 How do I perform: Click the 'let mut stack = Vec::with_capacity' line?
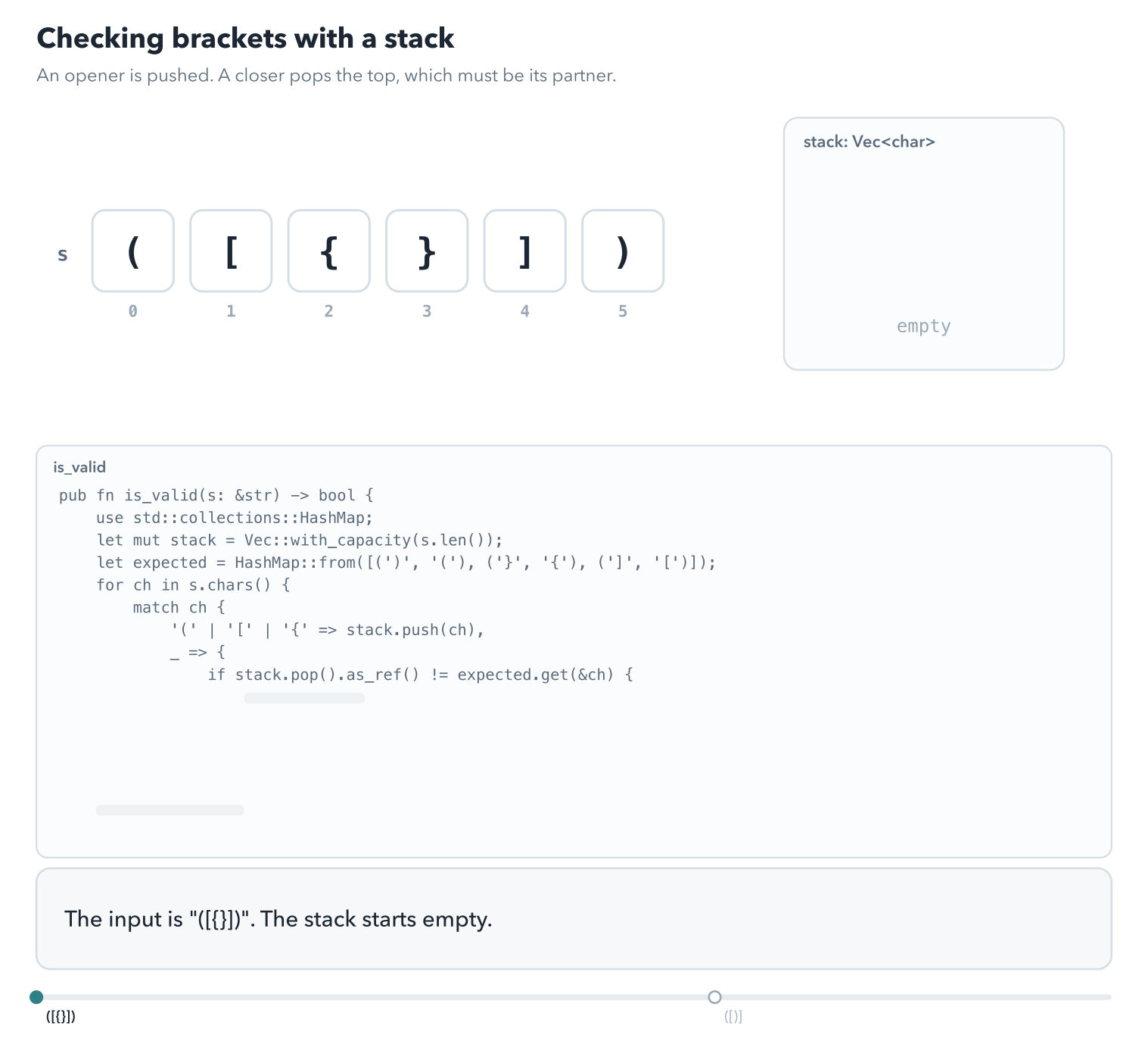click(x=300, y=540)
